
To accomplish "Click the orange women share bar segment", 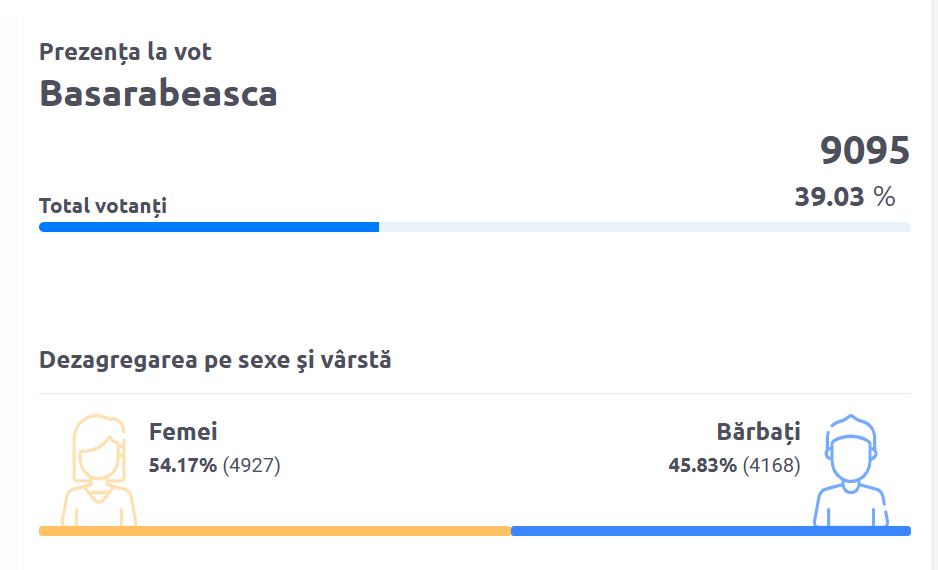I will (x=274, y=531).
